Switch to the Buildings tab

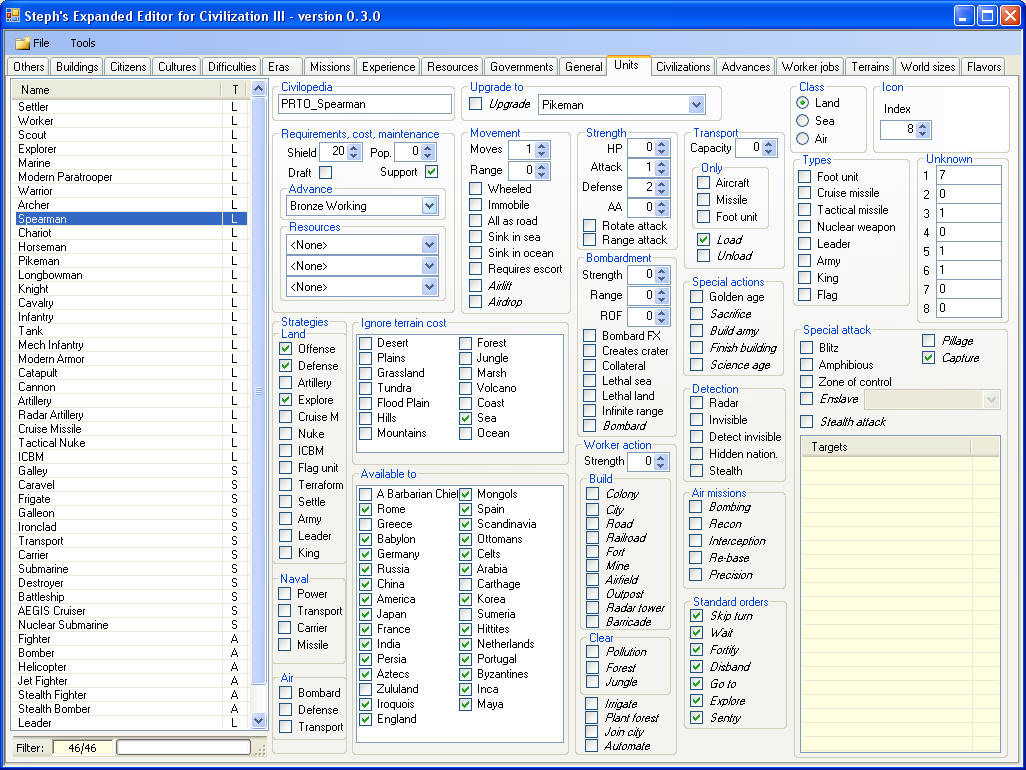[x=77, y=67]
